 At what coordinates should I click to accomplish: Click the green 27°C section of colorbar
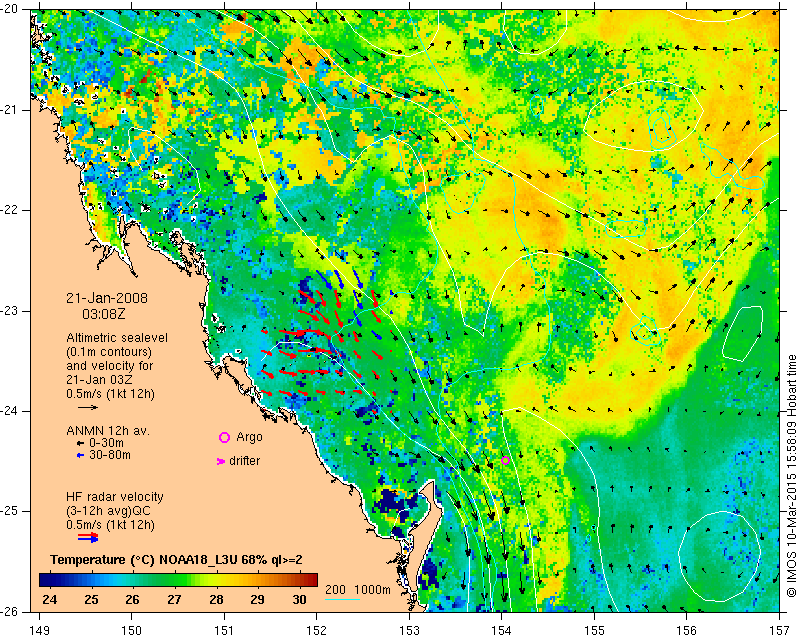pyautogui.click(x=174, y=580)
